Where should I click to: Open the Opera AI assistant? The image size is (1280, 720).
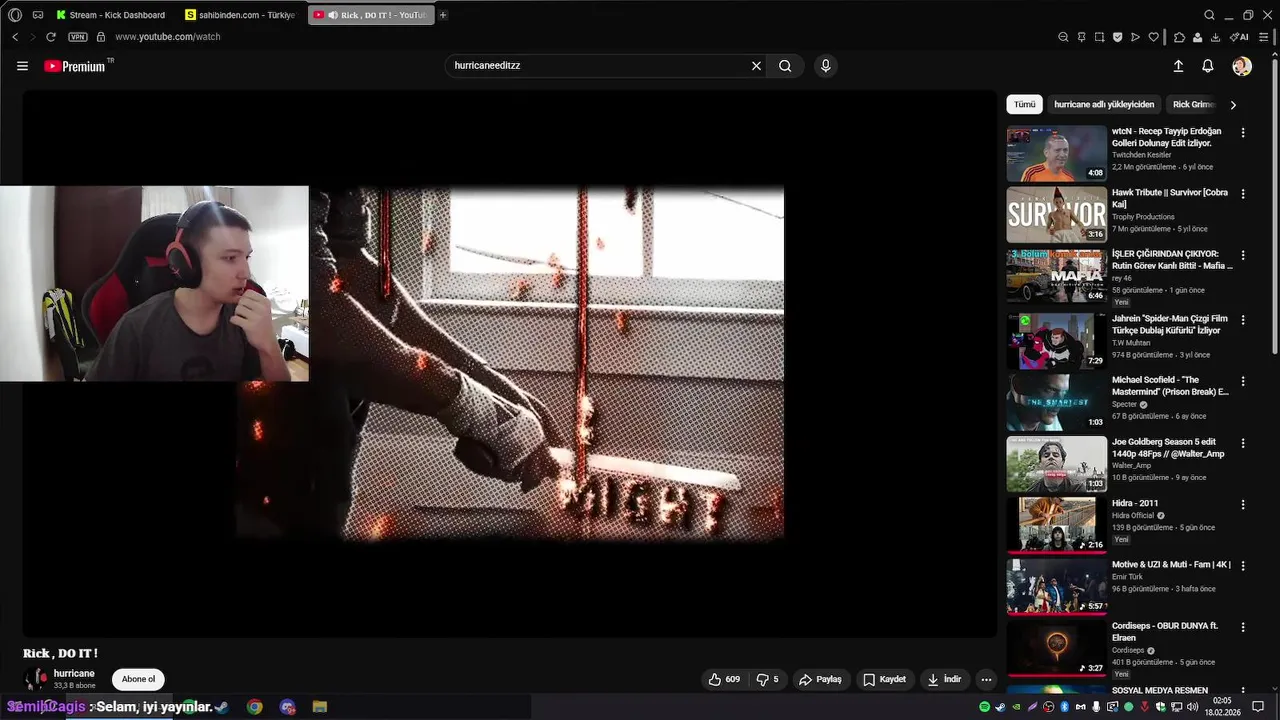coord(1239,37)
